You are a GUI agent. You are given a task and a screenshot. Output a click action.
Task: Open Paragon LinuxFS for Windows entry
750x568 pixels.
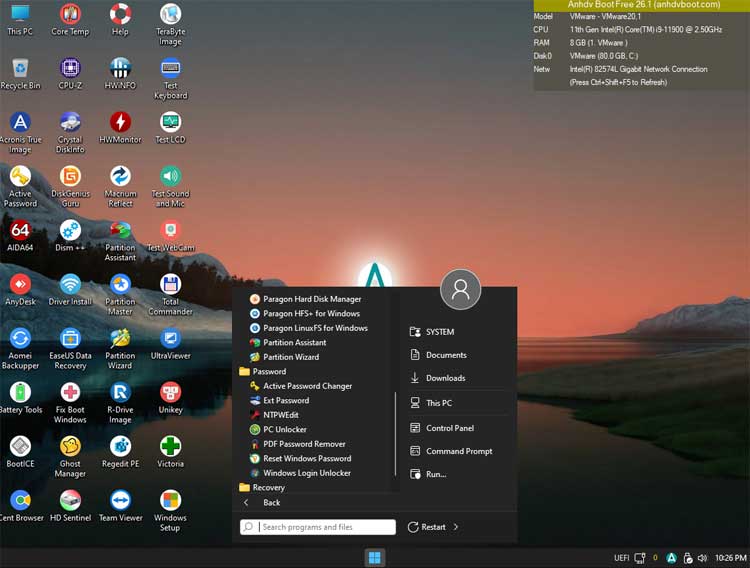(309, 328)
